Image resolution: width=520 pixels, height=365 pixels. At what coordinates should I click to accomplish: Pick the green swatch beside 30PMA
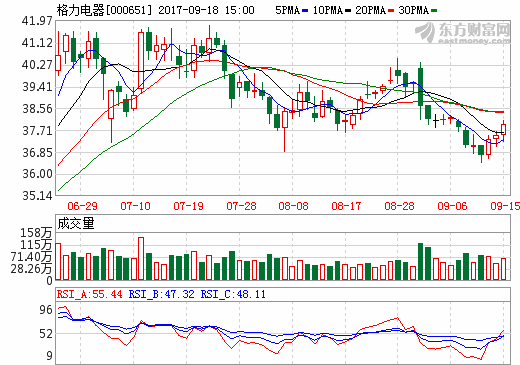(x=434, y=11)
